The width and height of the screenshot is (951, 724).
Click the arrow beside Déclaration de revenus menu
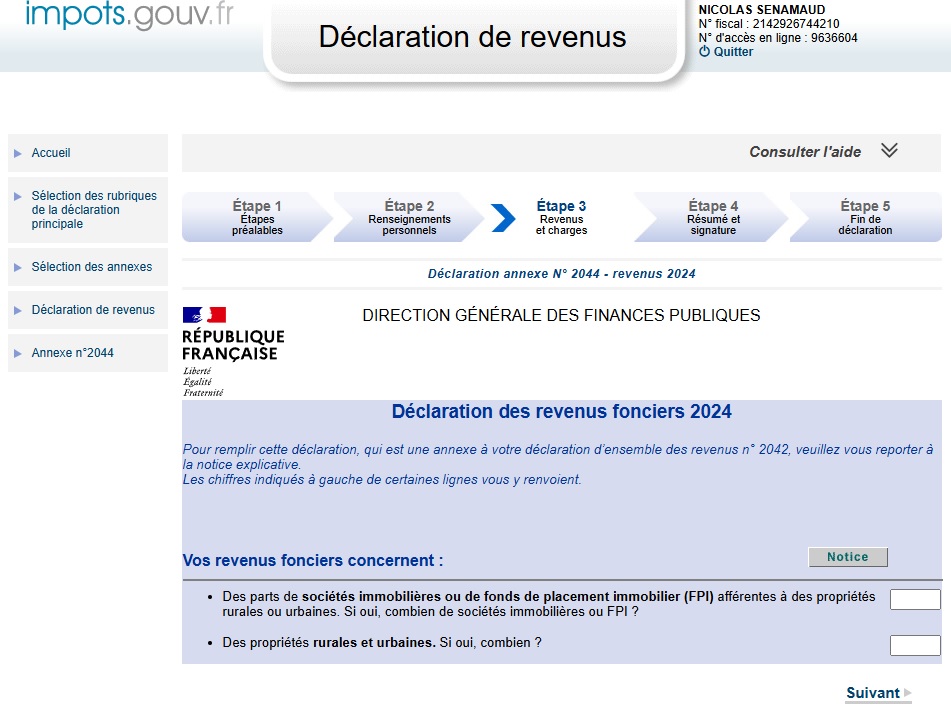pyautogui.click(x=18, y=310)
